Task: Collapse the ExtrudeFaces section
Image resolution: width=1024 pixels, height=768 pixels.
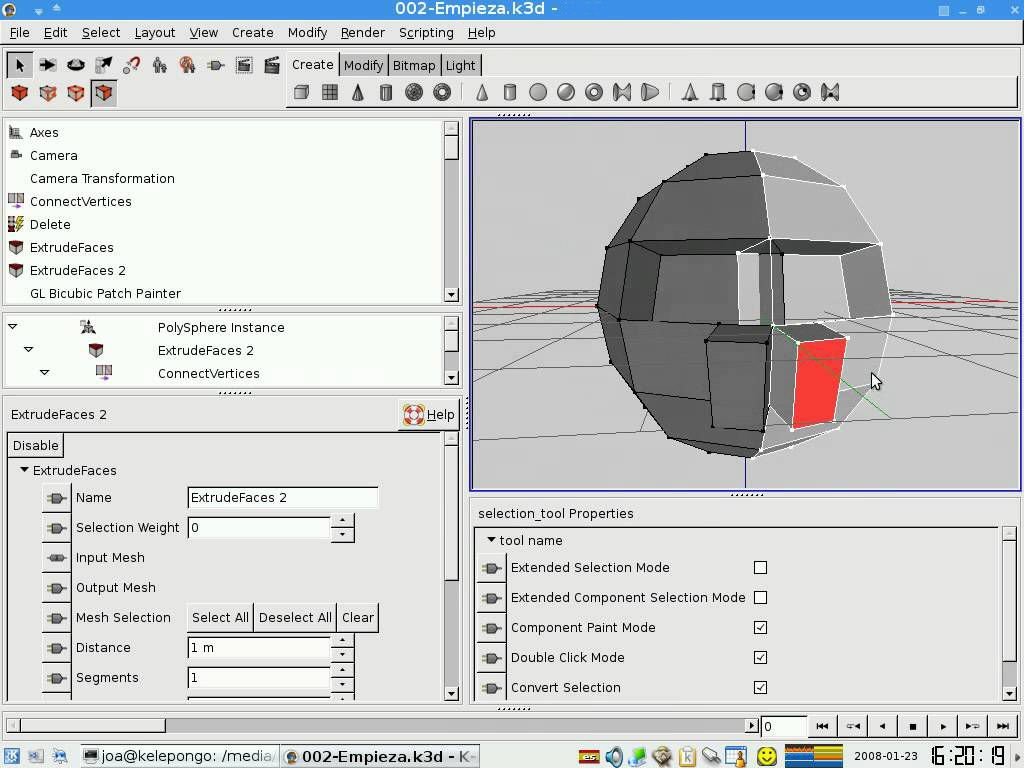Action: coord(24,470)
